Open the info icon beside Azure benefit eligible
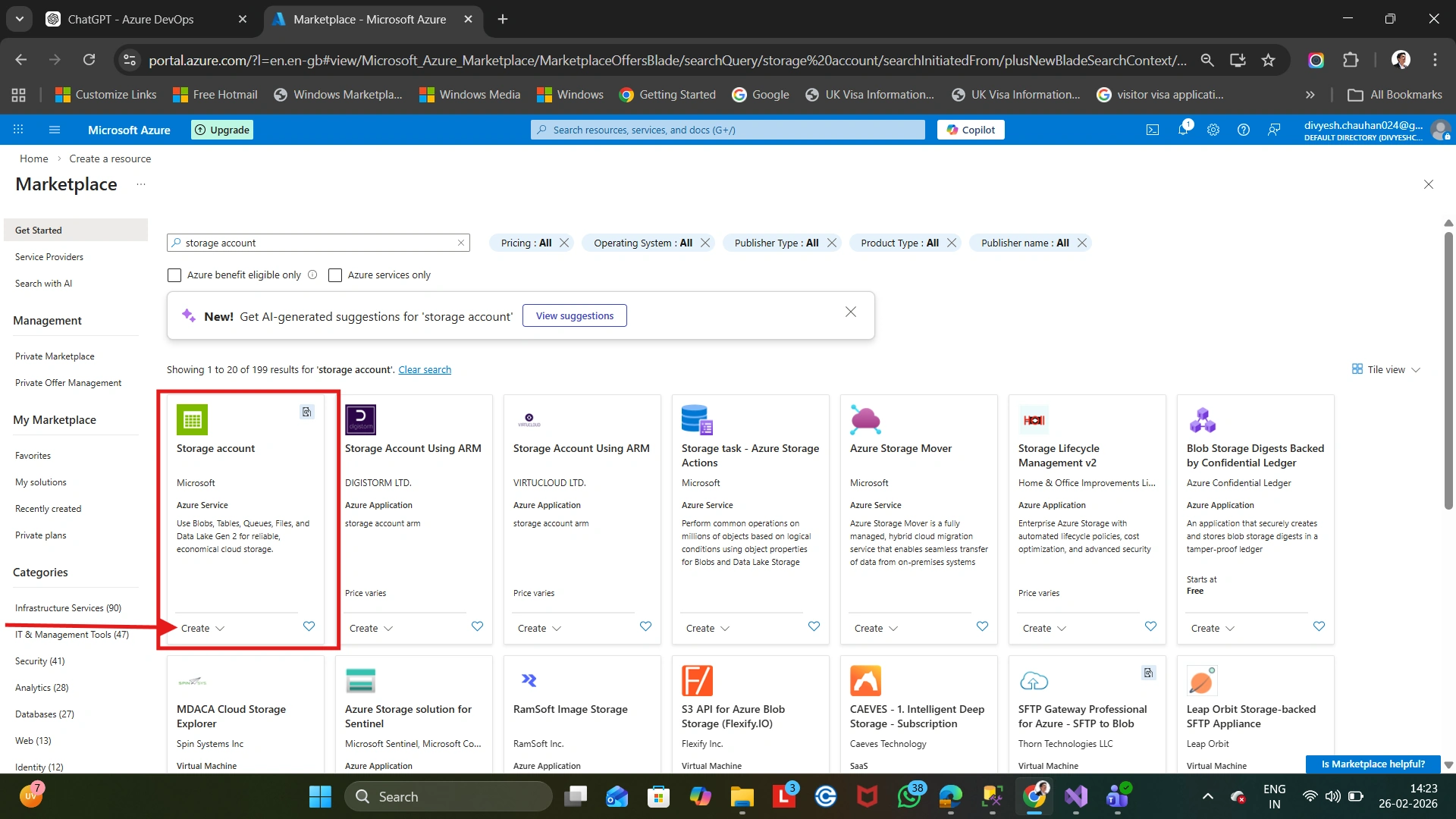The height and width of the screenshot is (819, 1456). tap(312, 275)
